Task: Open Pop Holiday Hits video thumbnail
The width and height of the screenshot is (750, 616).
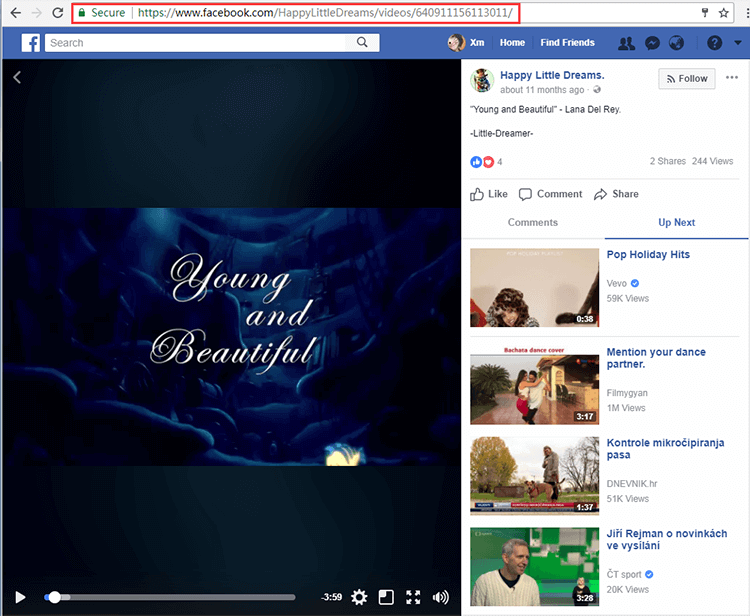Action: point(534,287)
